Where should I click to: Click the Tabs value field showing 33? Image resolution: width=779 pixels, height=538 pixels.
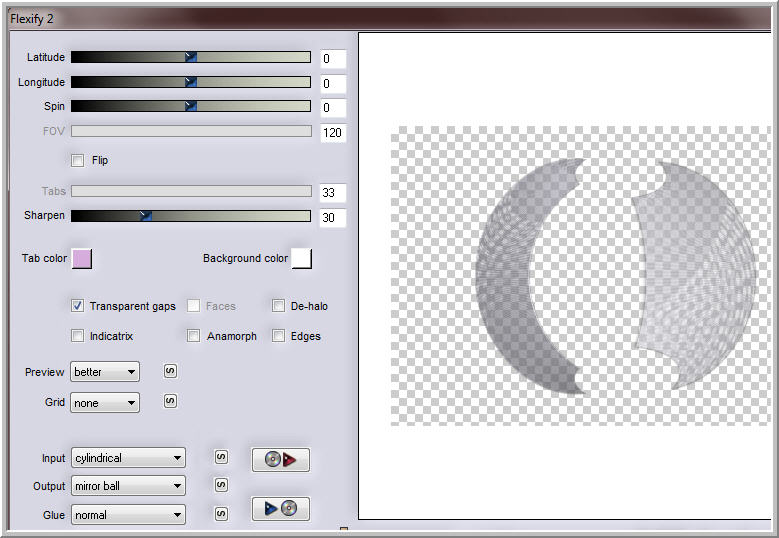pos(333,193)
